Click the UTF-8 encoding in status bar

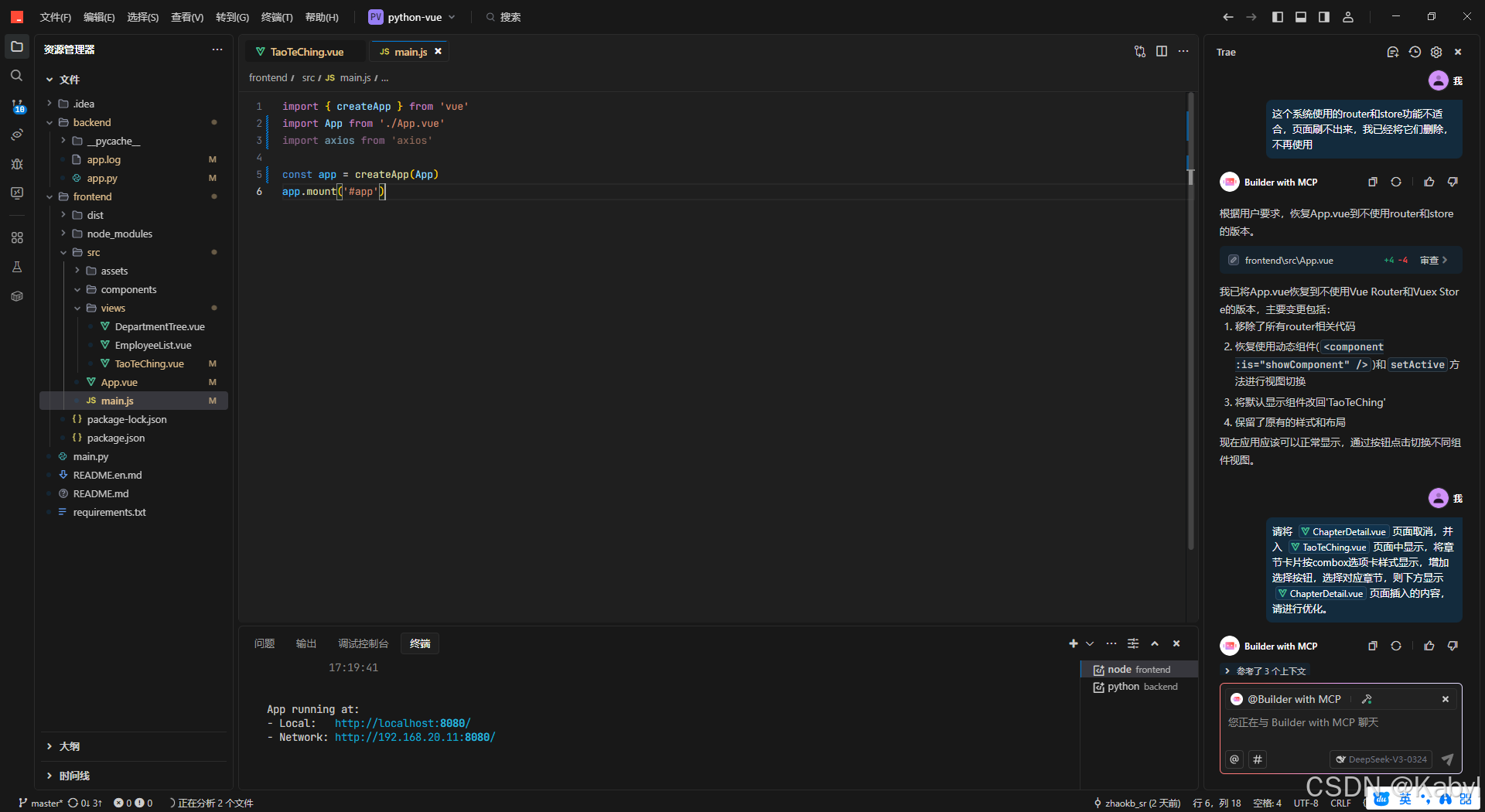1306,803
